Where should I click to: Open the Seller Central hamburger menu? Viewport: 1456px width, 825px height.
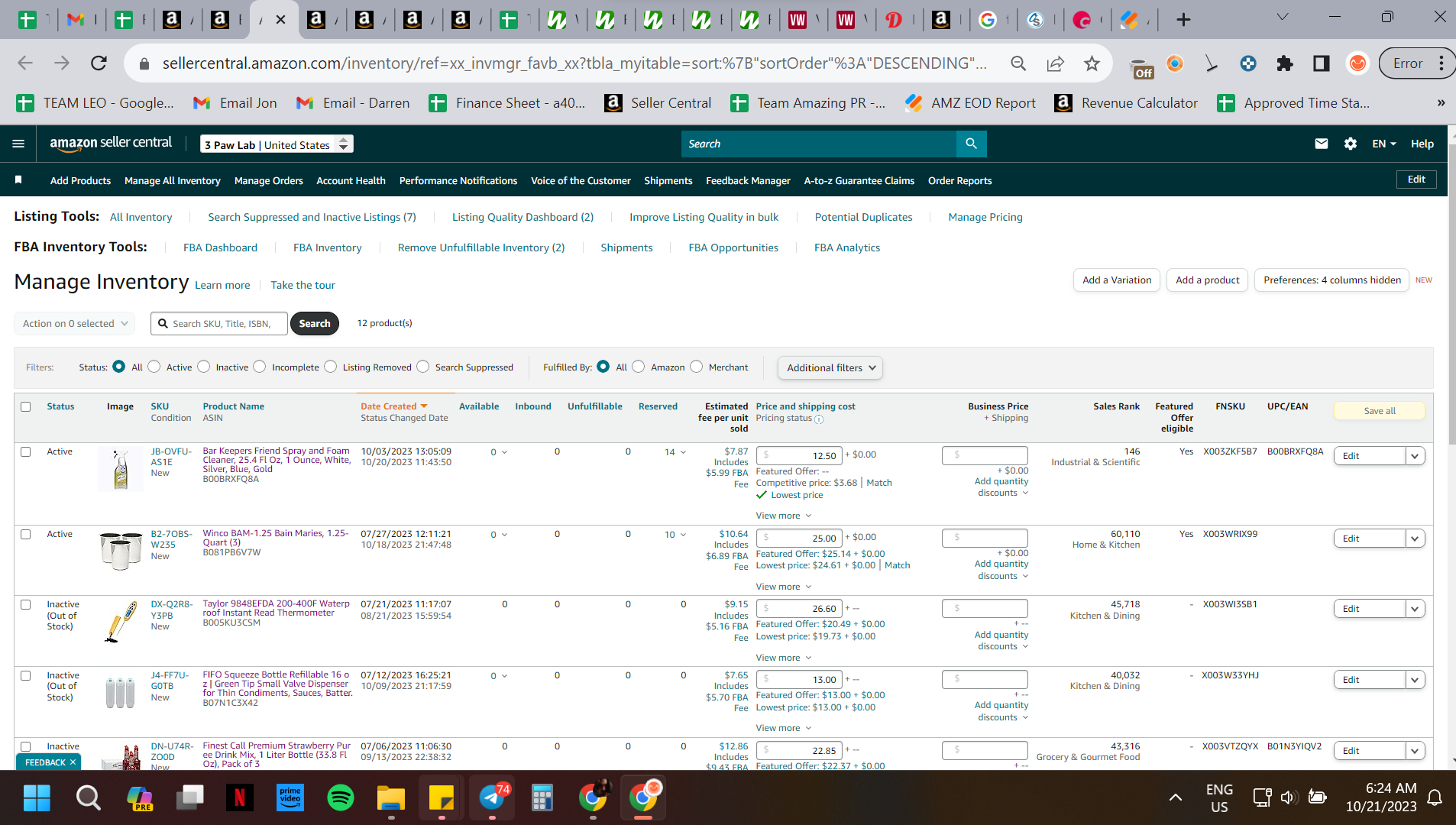coord(18,144)
